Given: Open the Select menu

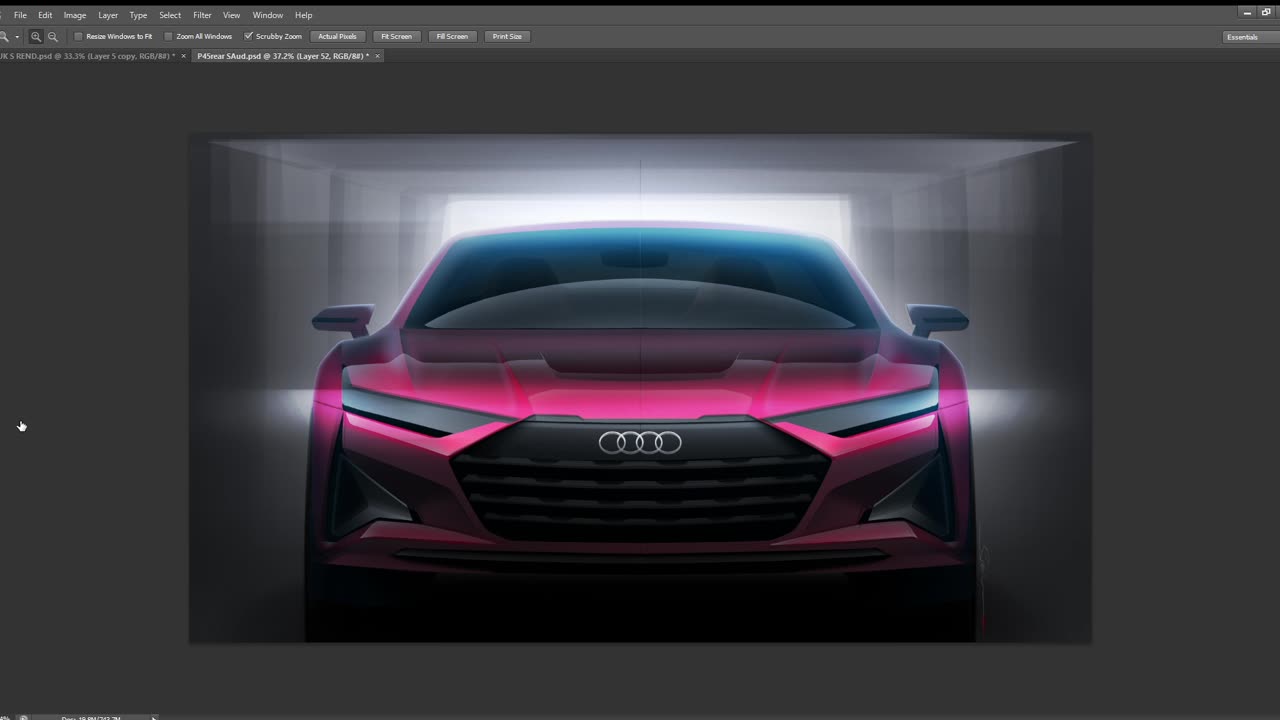Looking at the screenshot, I should 170,15.
